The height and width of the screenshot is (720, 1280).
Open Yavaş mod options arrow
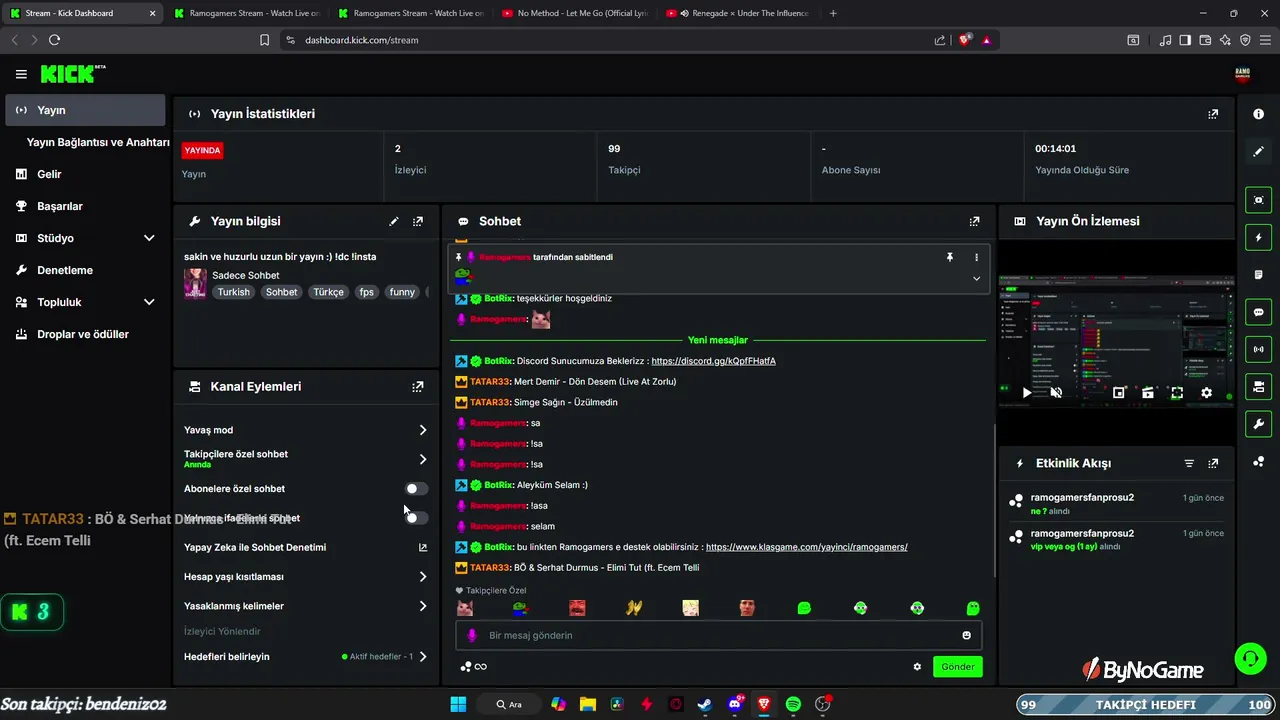[423, 430]
